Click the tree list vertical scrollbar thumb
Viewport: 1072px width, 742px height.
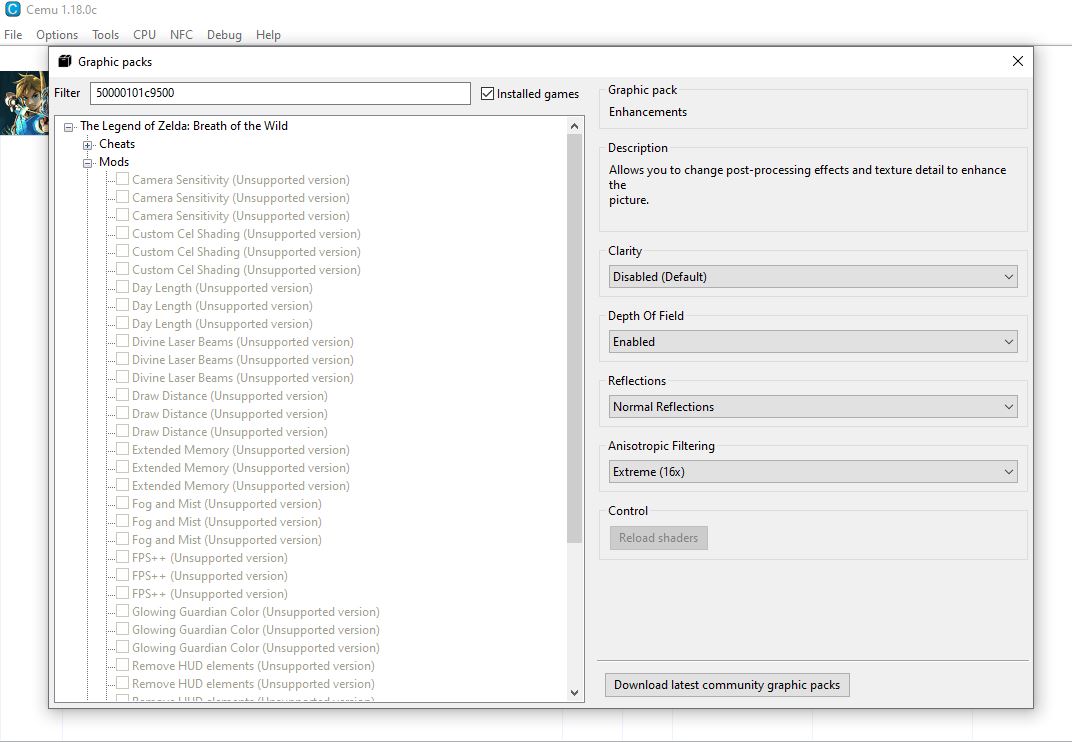click(x=574, y=339)
